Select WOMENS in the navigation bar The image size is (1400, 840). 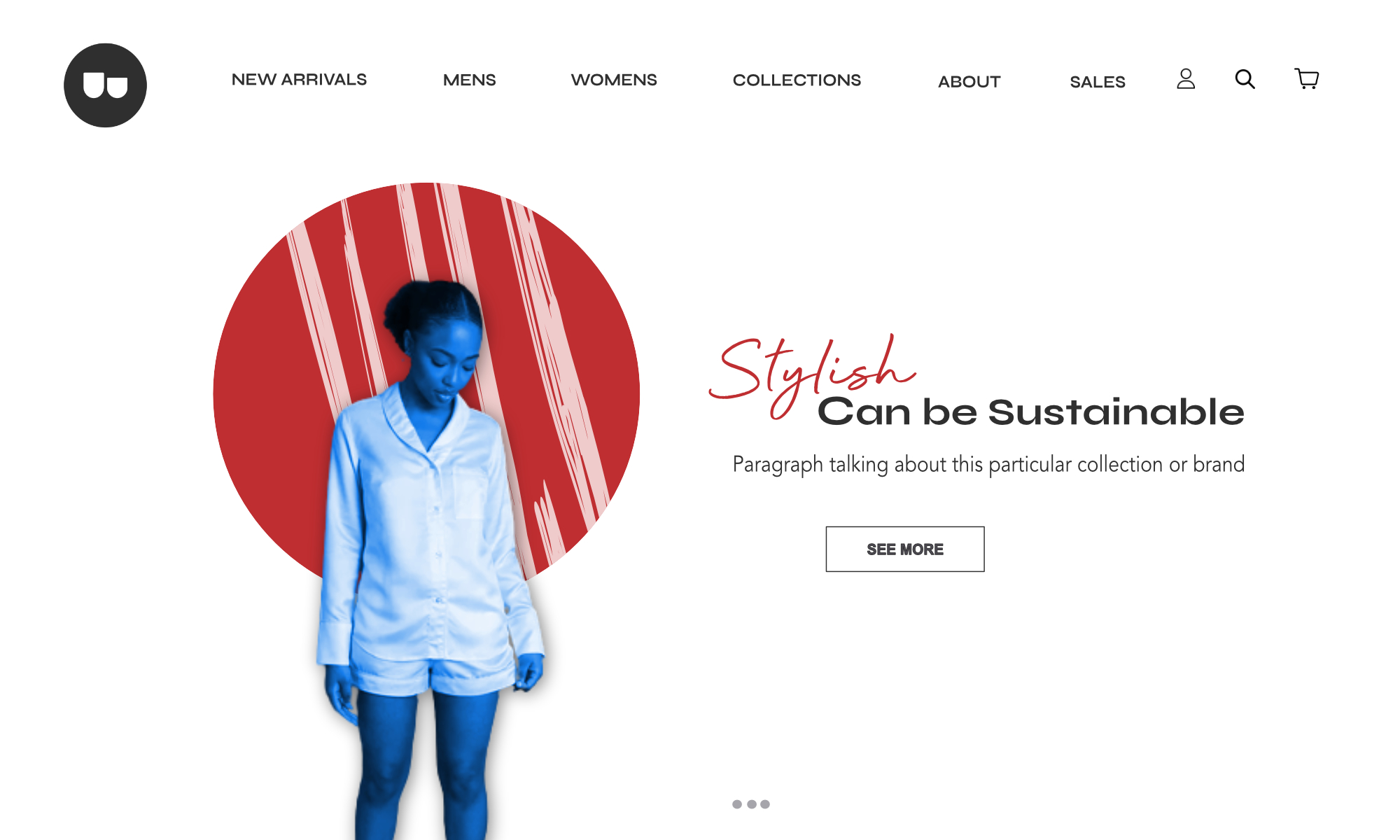614,80
